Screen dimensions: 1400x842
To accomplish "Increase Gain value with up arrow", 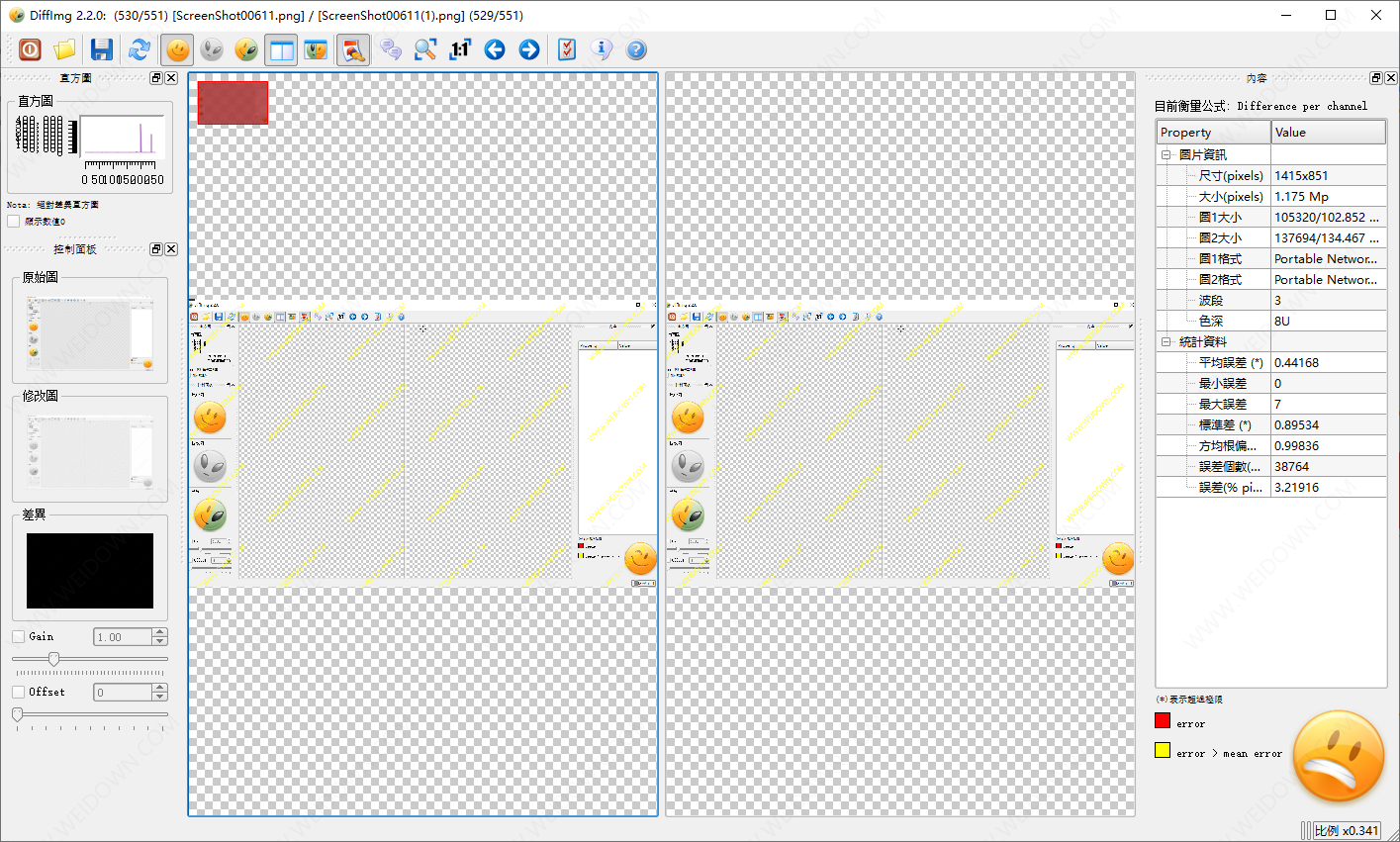I will pyautogui.click(x=160, y=632).
